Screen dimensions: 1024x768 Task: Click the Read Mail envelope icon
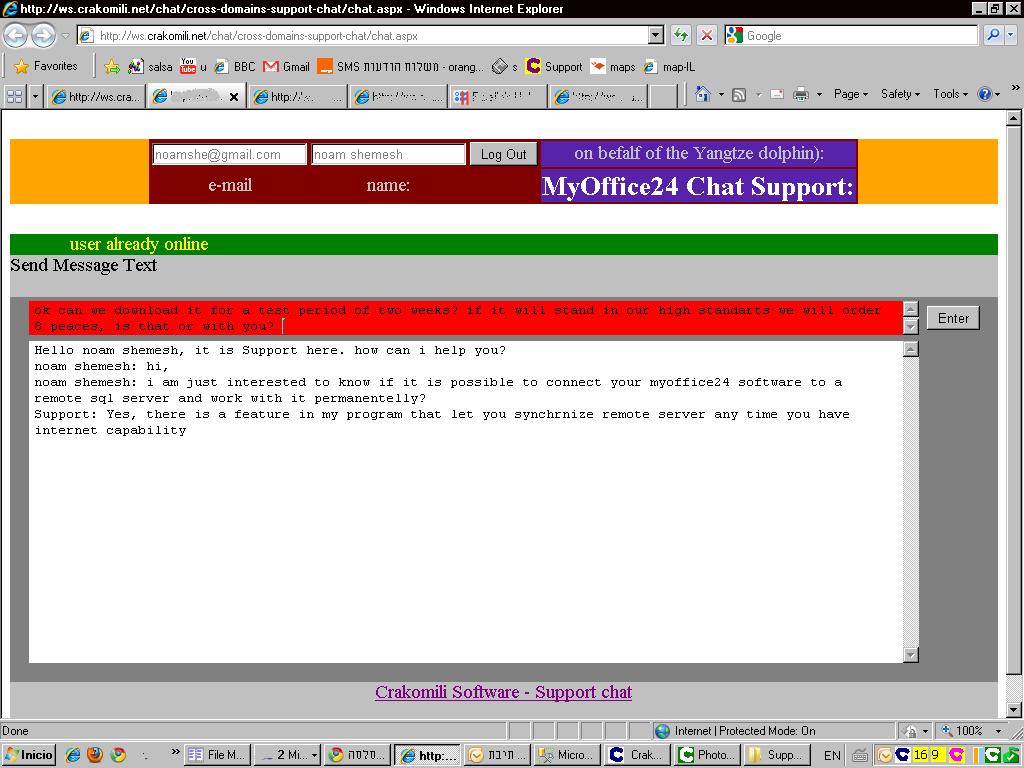(776, 95)
